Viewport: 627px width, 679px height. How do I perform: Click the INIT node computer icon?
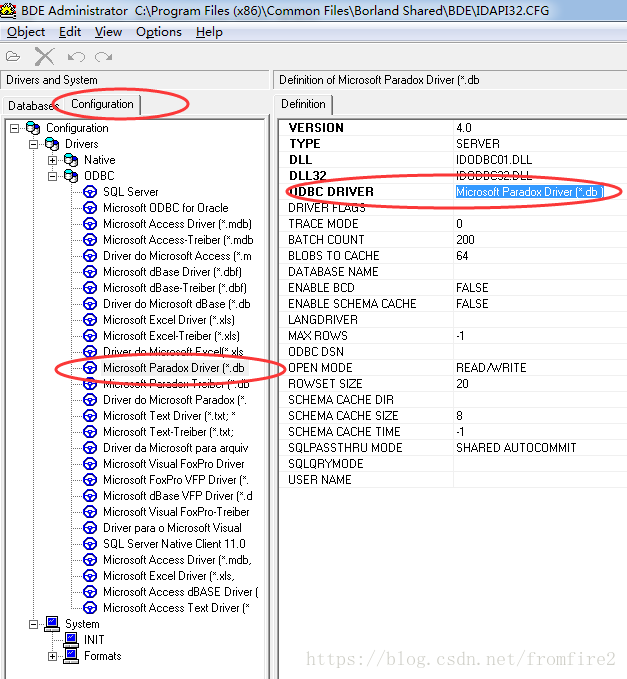coord(71,640)
